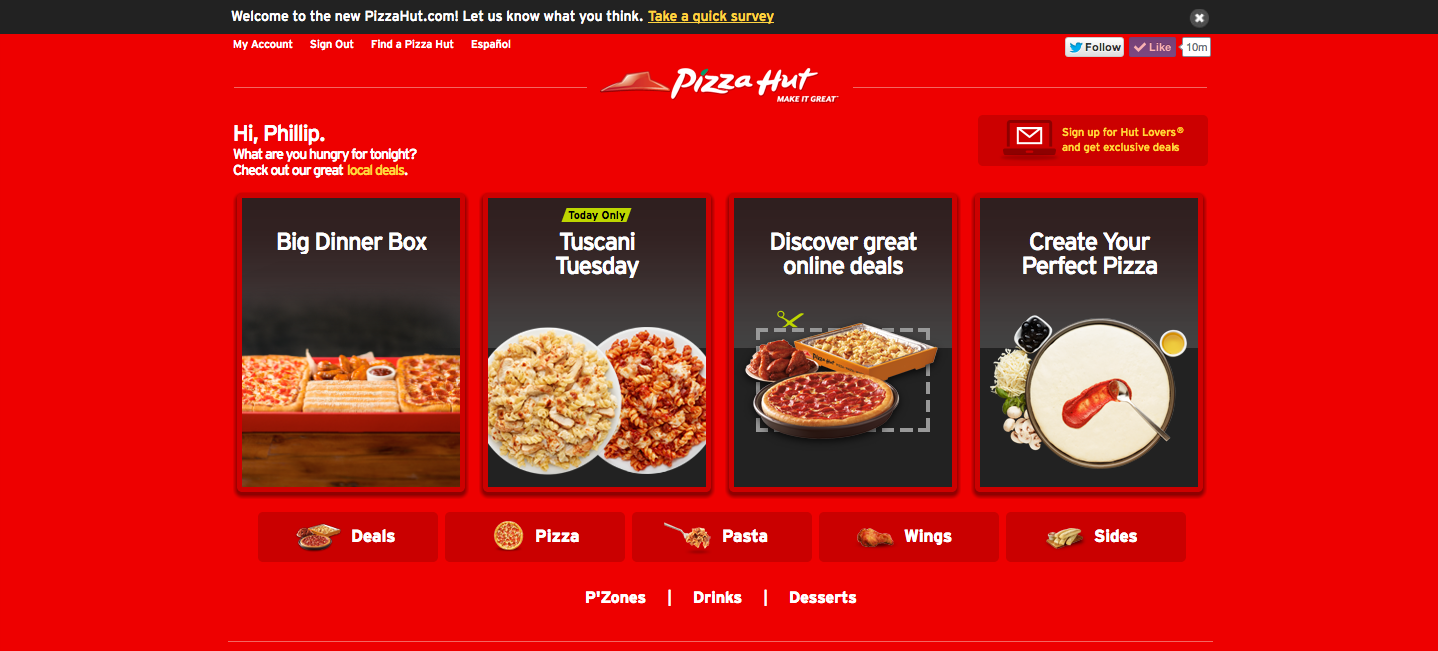Screen dimensions: 1438x651
Task: Open the Deals category button
Action: 348,537
